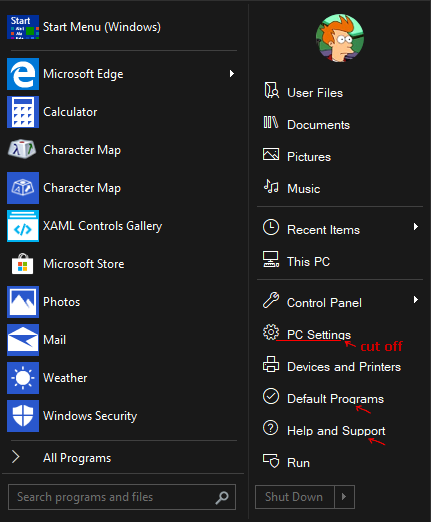This screenshot has width=431, height=522.
Task: Click the Microsoft Store label
Action: tap(84, 264)
